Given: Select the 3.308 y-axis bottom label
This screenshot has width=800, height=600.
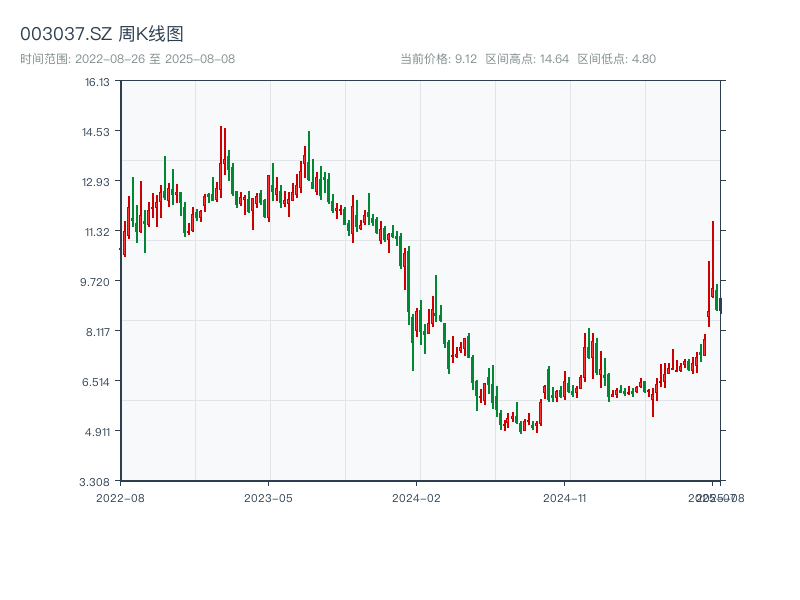Looking at the screenshot, I should (97, 482).
